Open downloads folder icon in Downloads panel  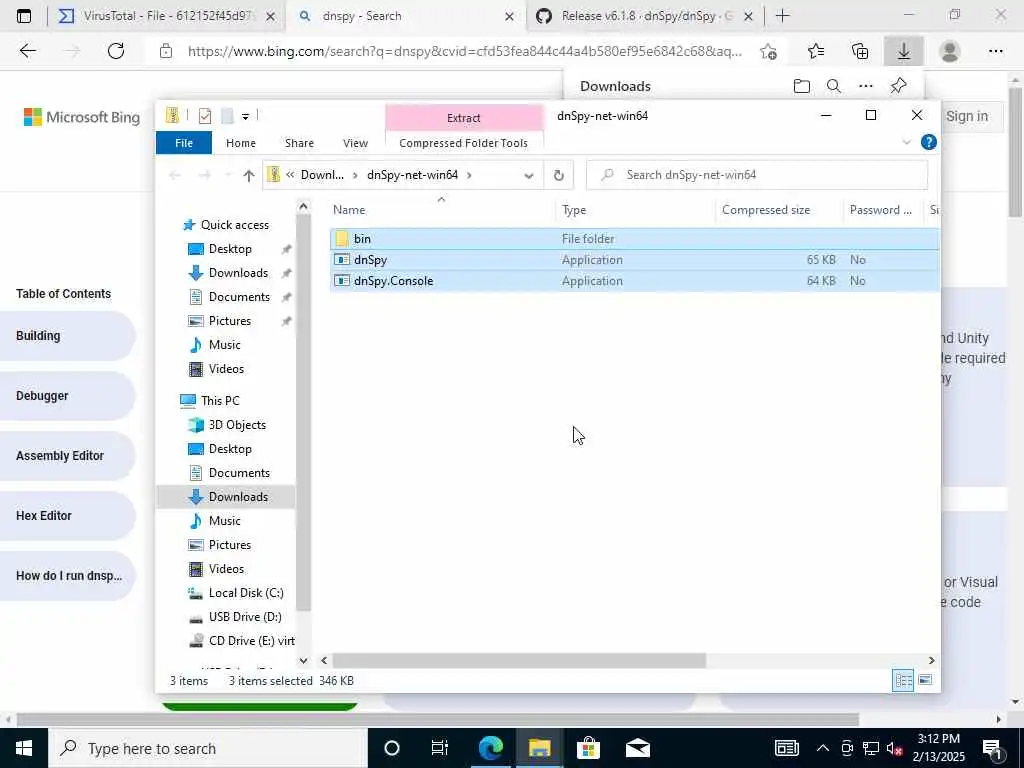click(802, 86)
